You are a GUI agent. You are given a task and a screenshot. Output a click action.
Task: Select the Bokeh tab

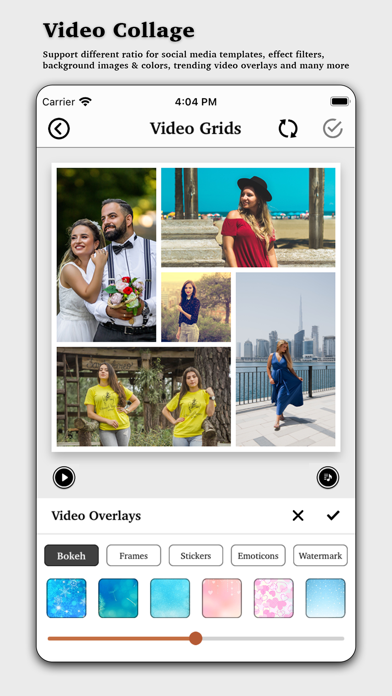71,555
